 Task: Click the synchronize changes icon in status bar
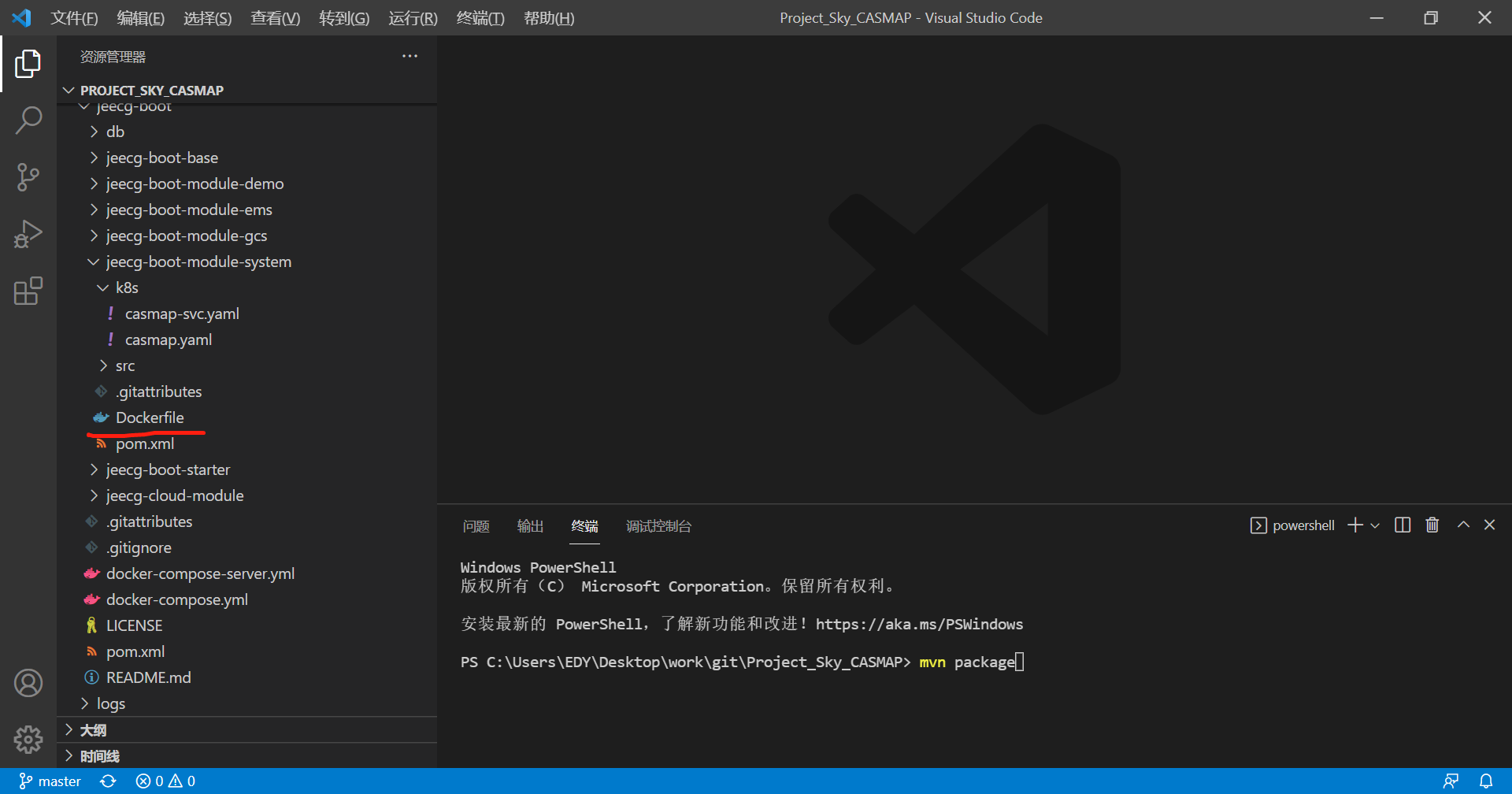click(x=108, y=781)
